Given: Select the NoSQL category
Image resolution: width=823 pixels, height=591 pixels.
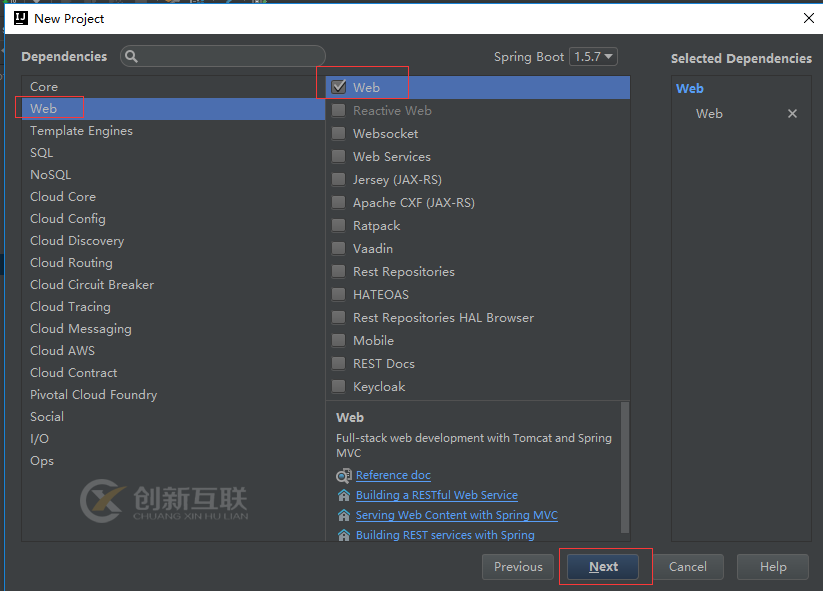Looking at the screenshot, I should tap(173, 175).
